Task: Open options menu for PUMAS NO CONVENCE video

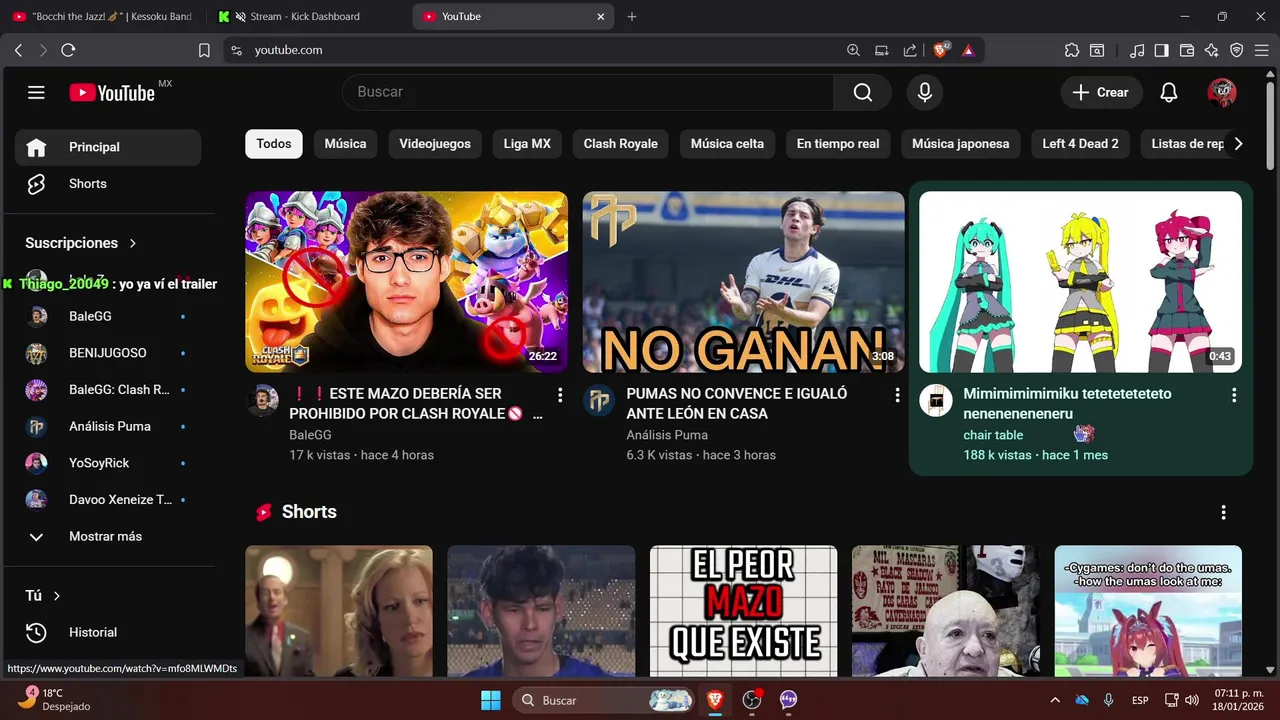Action: (897, 395)
